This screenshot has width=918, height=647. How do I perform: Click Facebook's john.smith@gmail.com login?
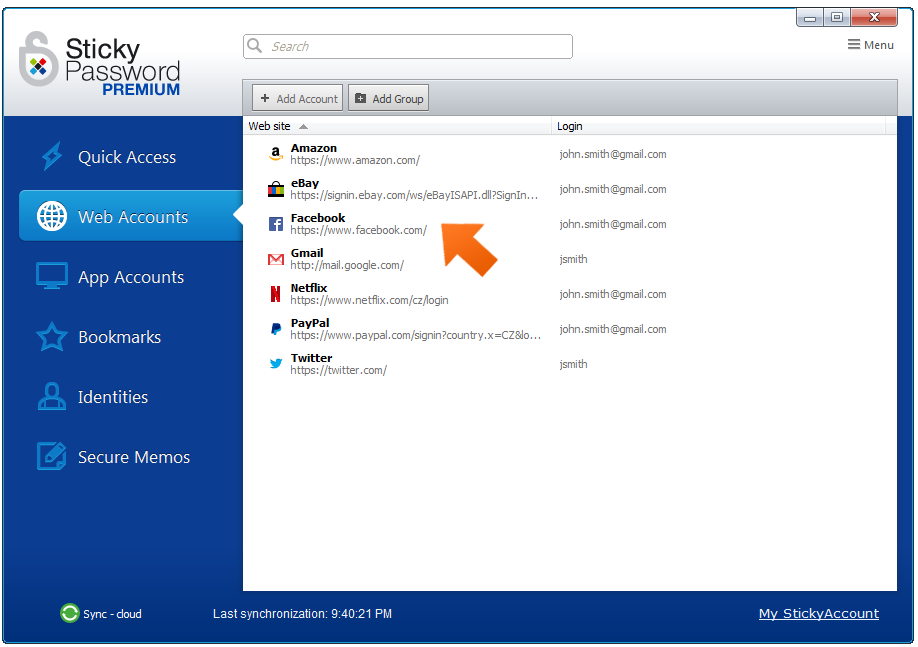point(612,224)
